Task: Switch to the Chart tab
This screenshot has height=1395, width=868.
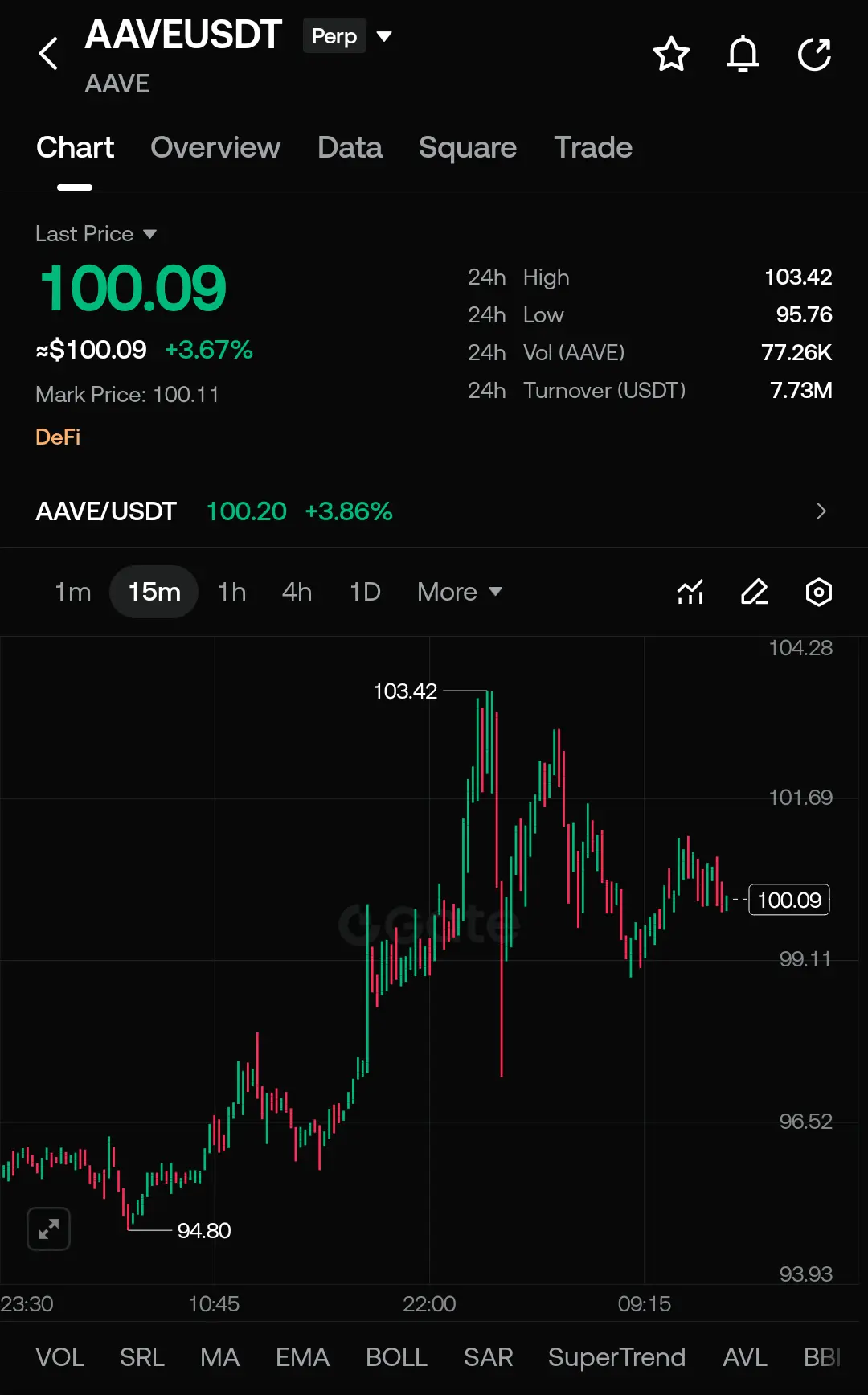Action: (x=75, y=148)
